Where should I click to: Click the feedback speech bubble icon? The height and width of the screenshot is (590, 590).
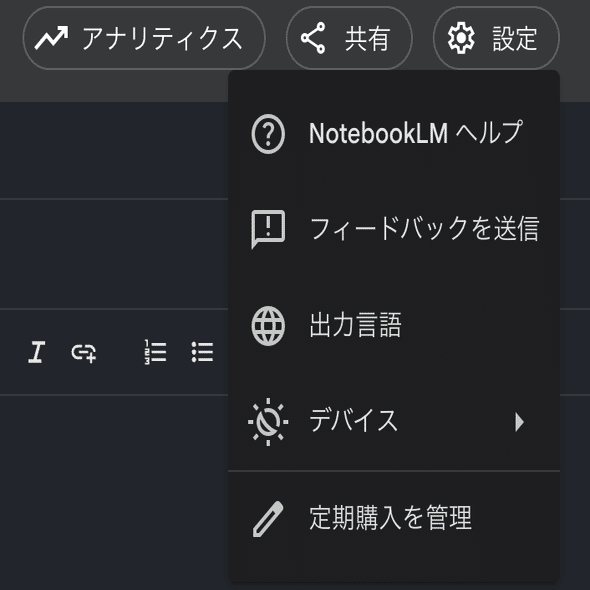[268, 230]
